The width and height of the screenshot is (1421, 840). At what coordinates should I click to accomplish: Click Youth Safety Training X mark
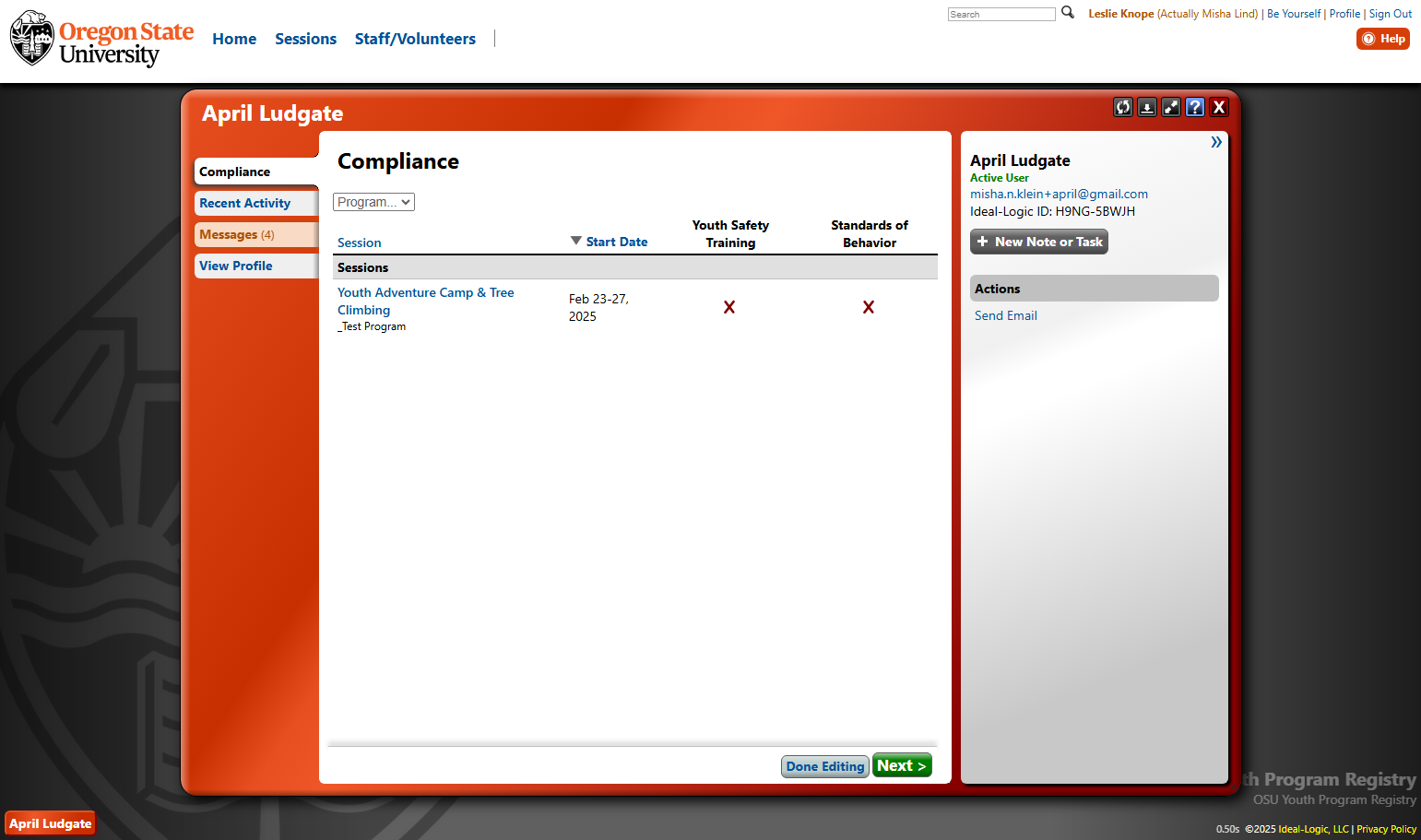coord(729,307)
